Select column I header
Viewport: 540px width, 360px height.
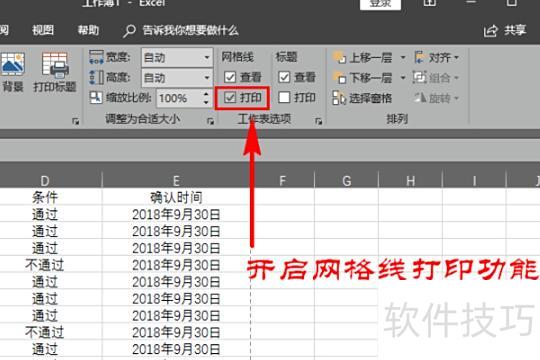pos(474,181)
